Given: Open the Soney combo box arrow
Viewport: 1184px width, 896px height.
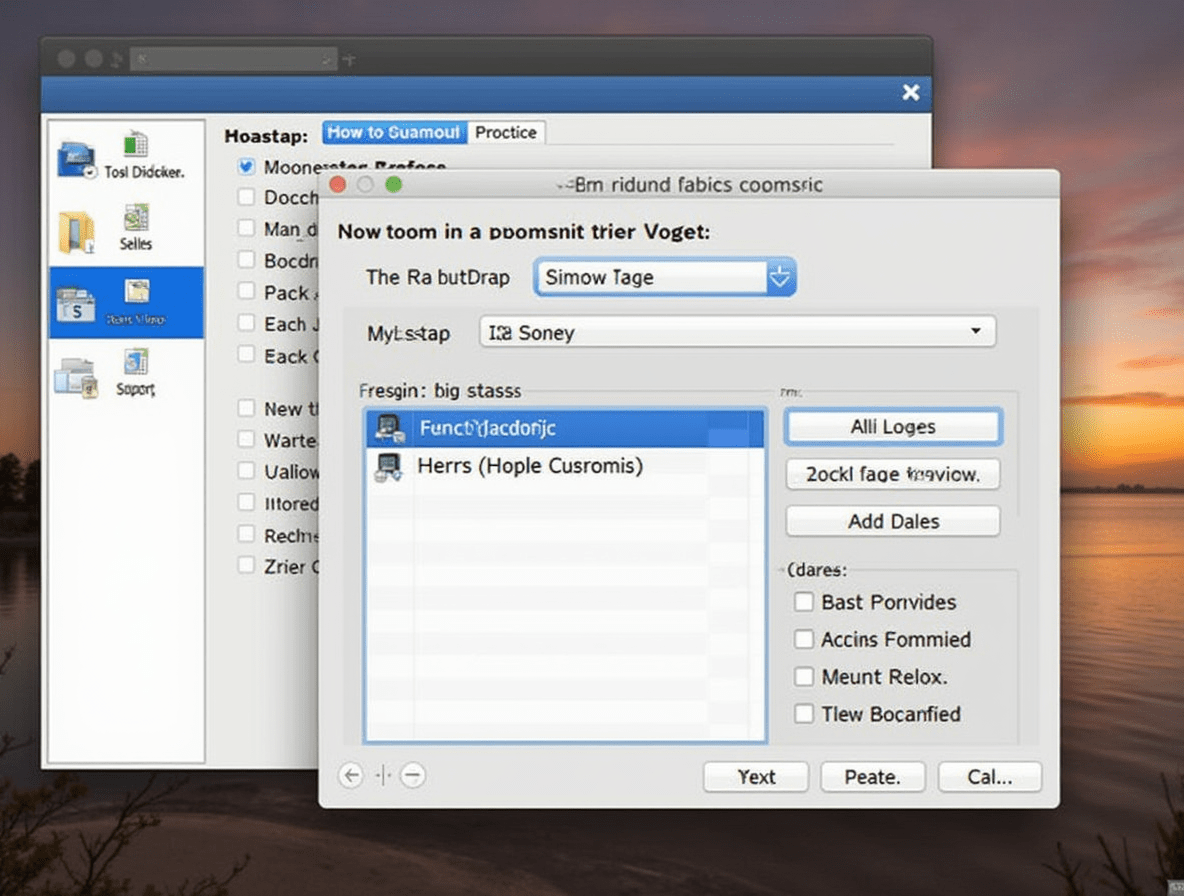Looking at the screenshot, I should (x=976, y=331).
